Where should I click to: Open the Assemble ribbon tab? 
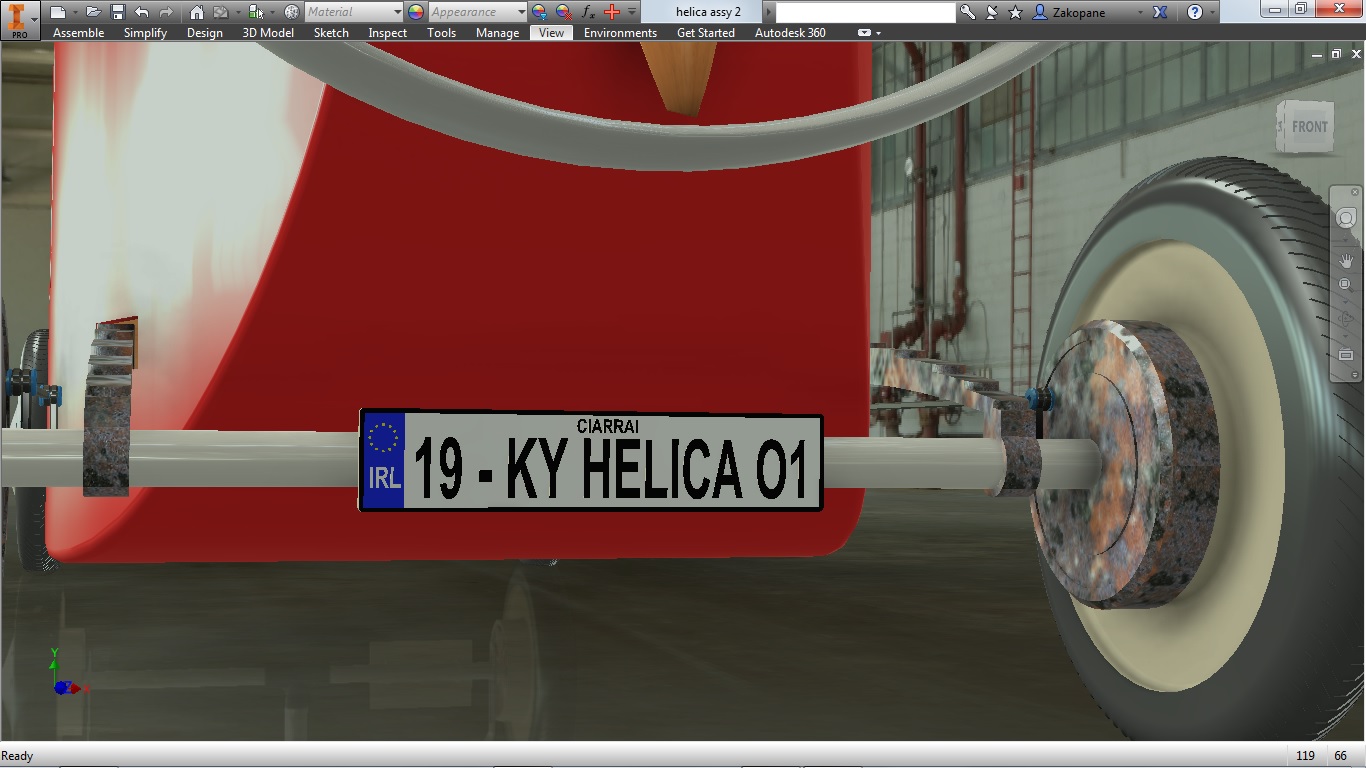78,33
